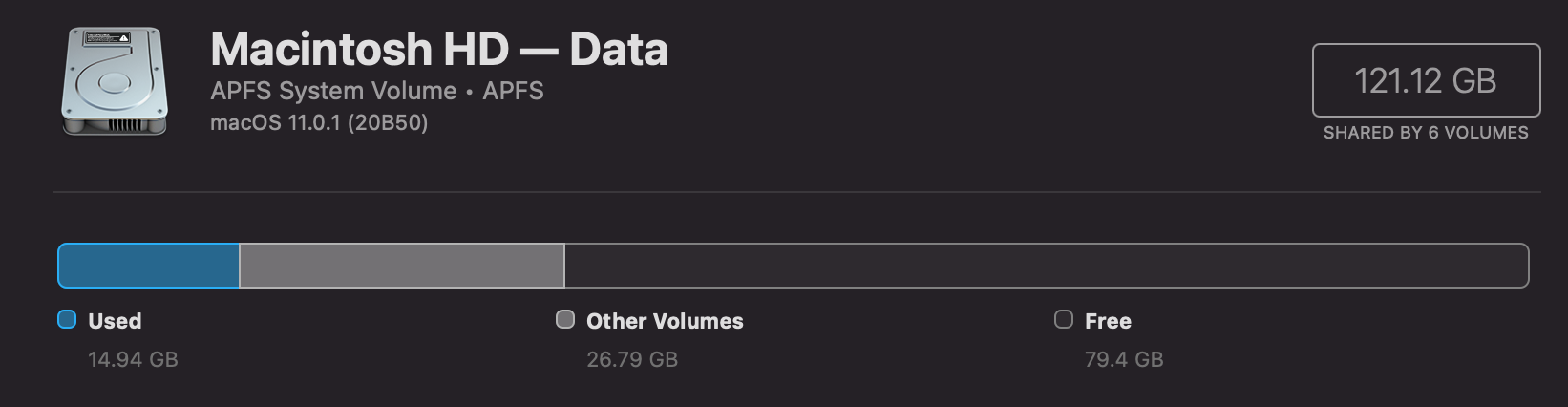Click the dark Free space bar segment
Screen dimensions: 1568x407
tap(1046, 266)
